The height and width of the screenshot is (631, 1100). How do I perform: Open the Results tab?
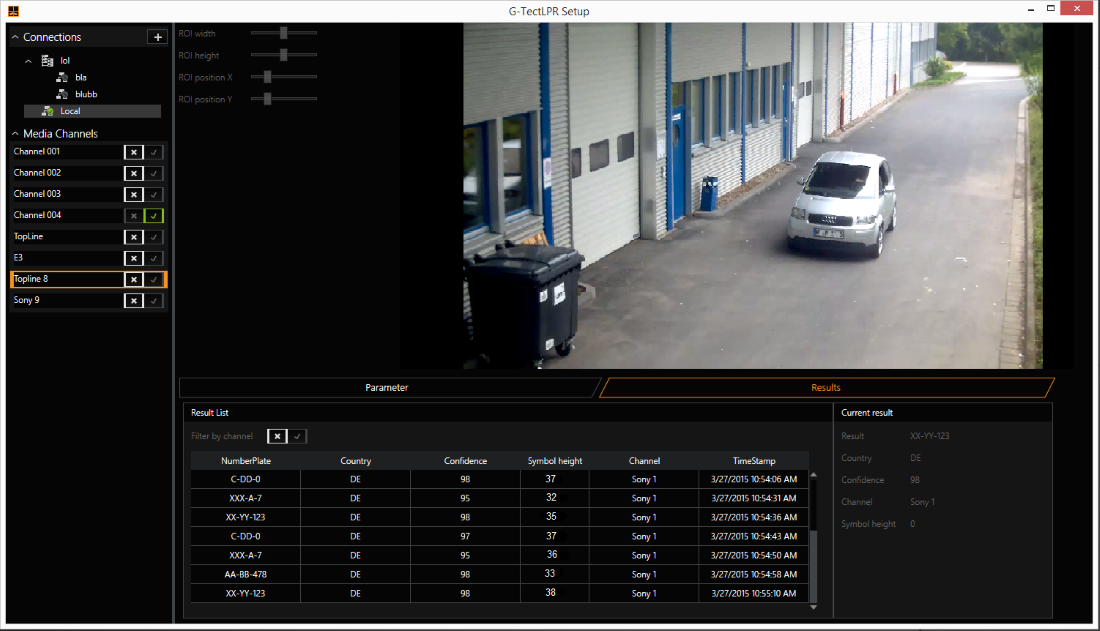827,387
